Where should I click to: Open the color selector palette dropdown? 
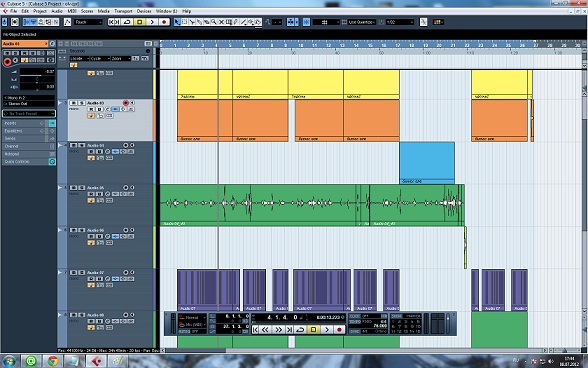tap(438, 22)
